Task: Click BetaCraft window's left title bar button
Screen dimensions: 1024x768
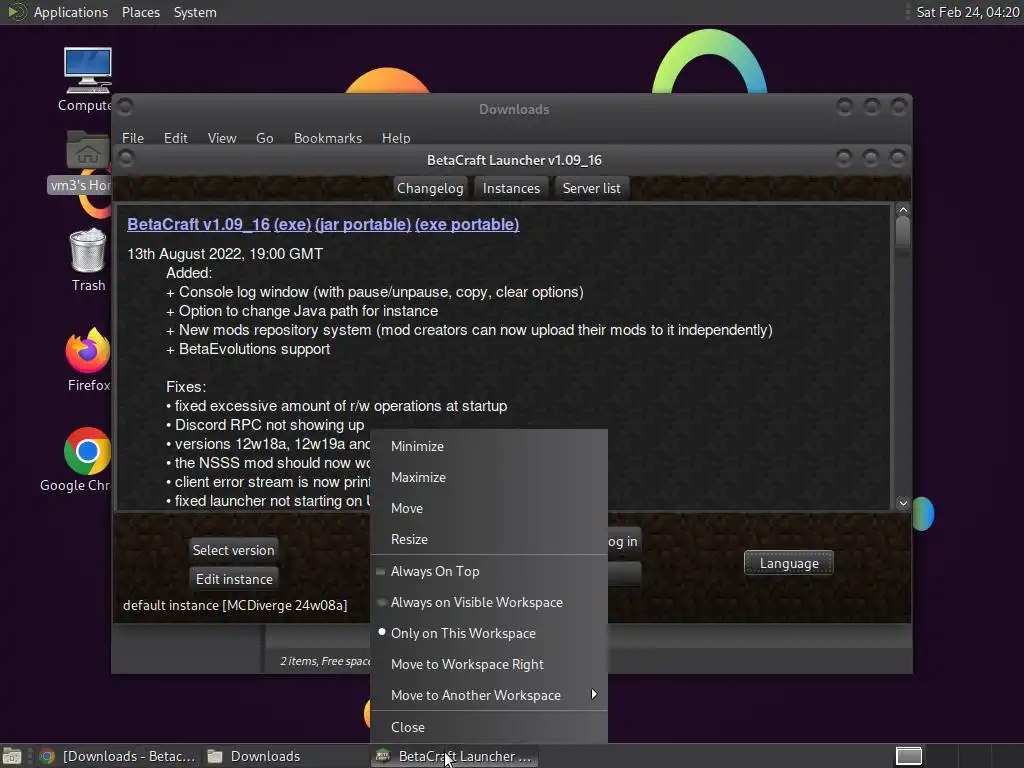Action: tap(125, 158)
